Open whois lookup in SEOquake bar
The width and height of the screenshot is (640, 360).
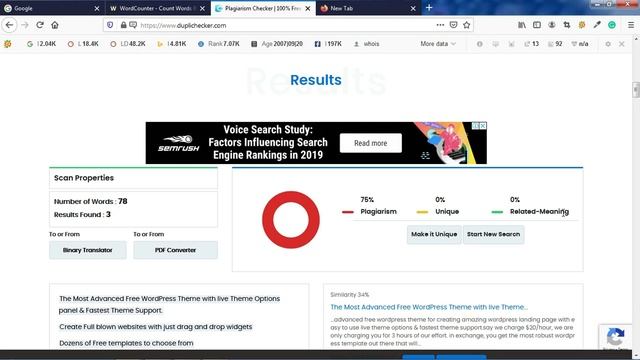point(367,44)
